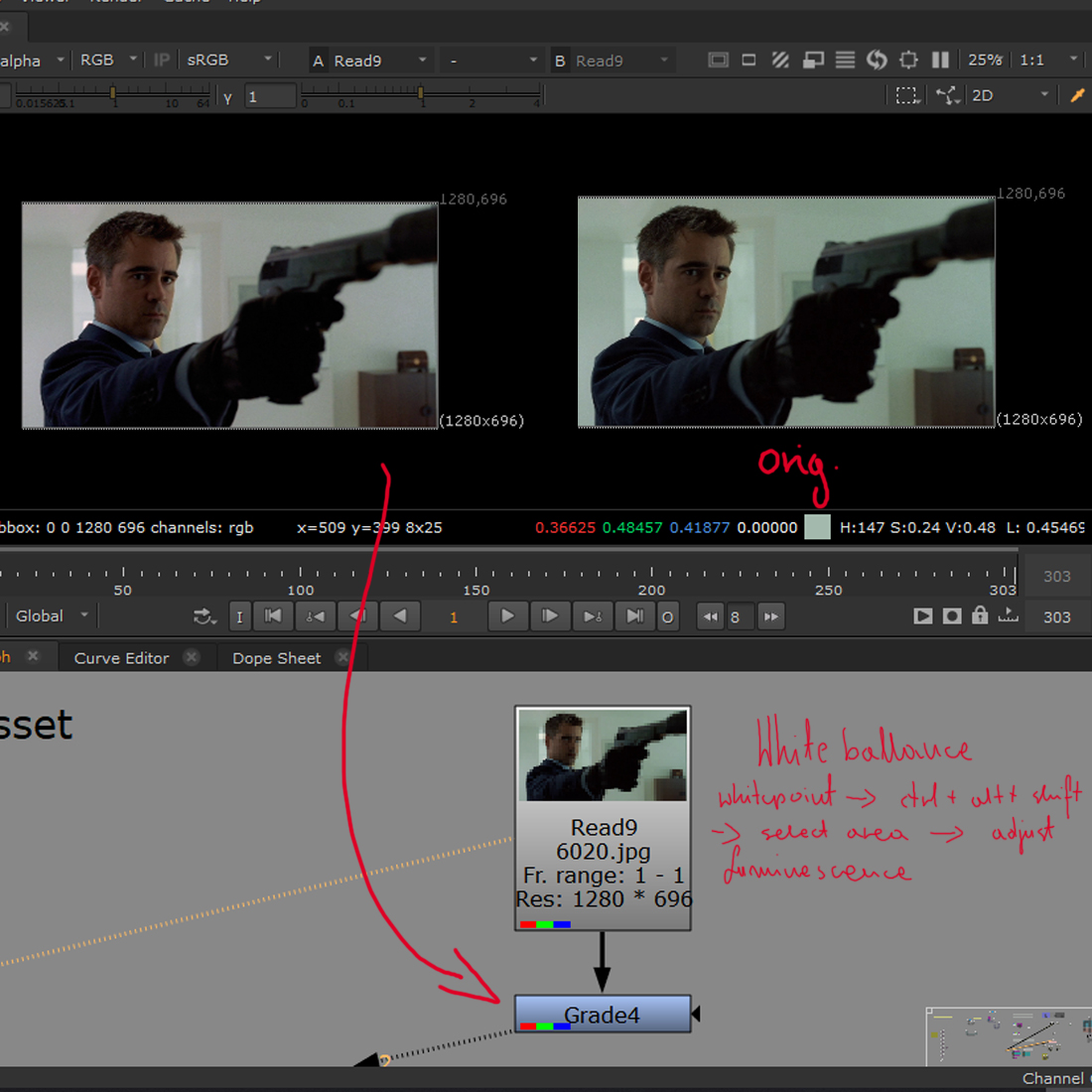This screenshot has height=1092, width=1092.
Task: Toggle the proxy mode rectangle icon
Action: pos(749,61)
